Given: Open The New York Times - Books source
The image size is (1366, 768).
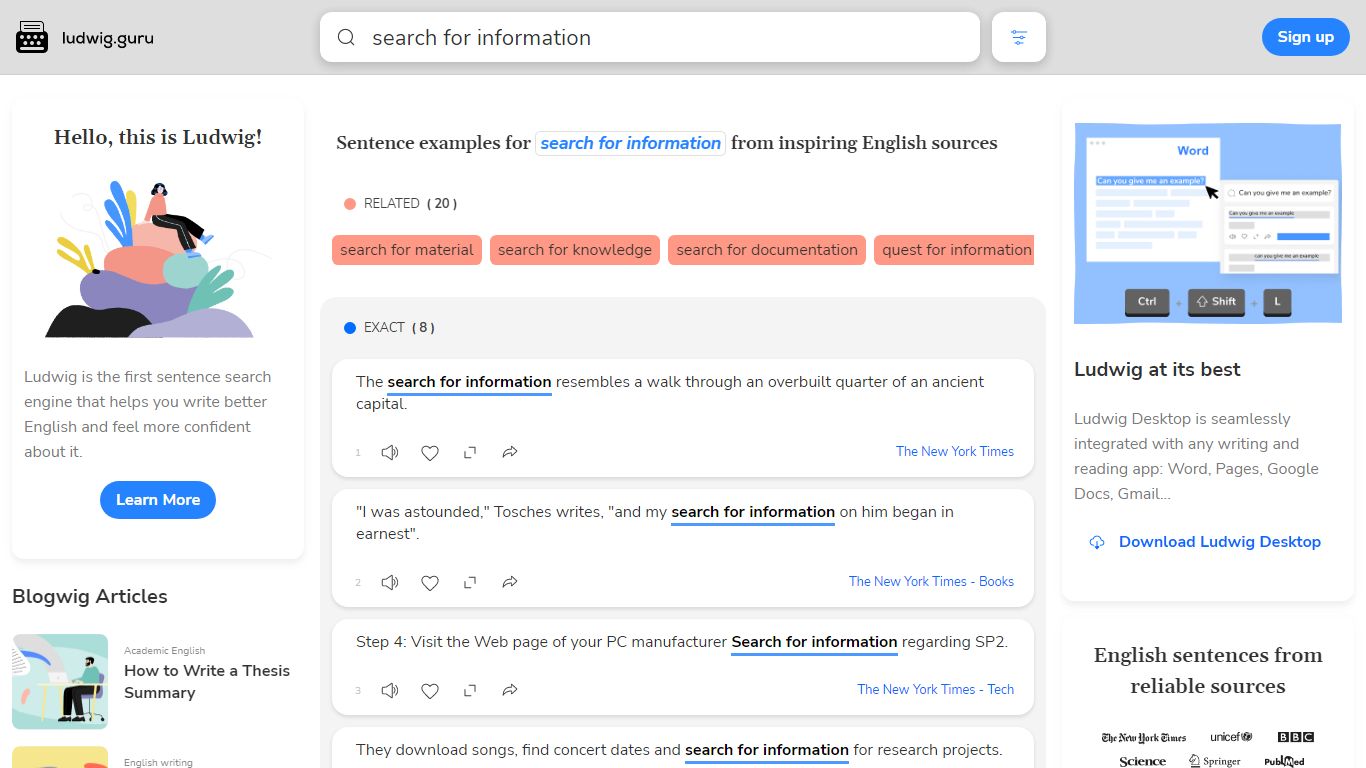Looking at the screenshot, I should (x=931, y=582).
